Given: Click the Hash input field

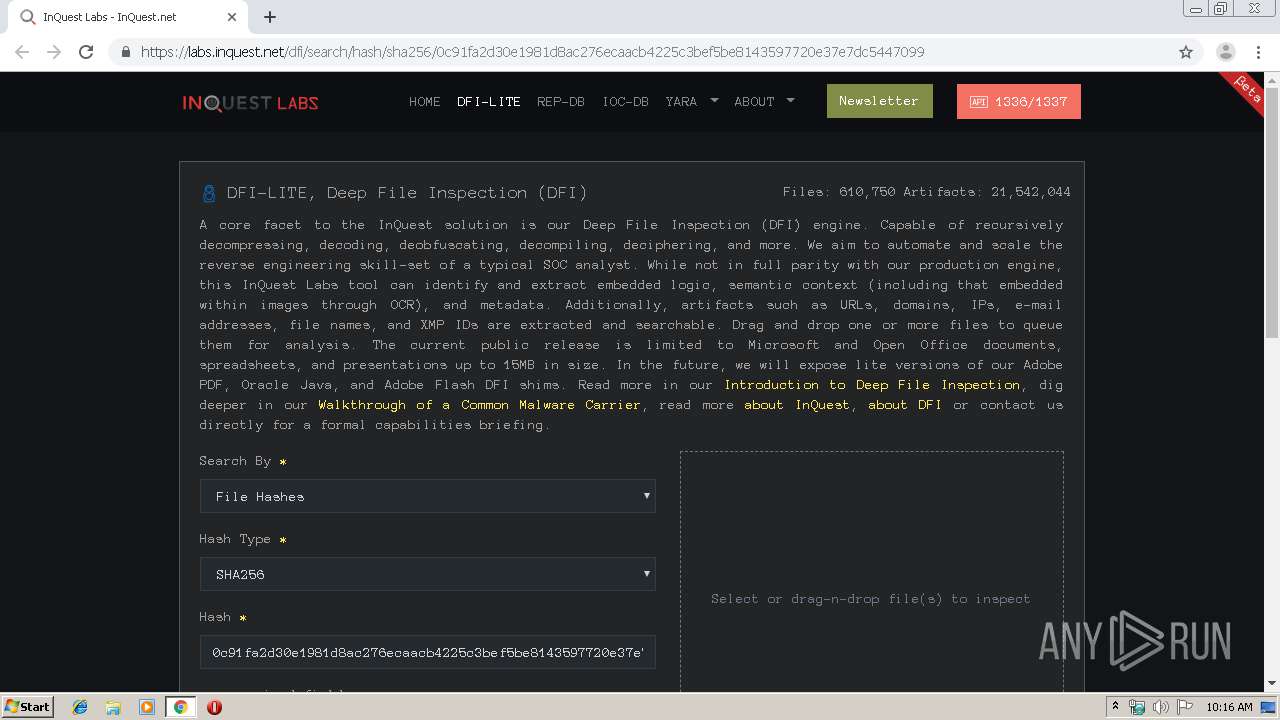Looking at the screenshot, I should pos(427,652).
